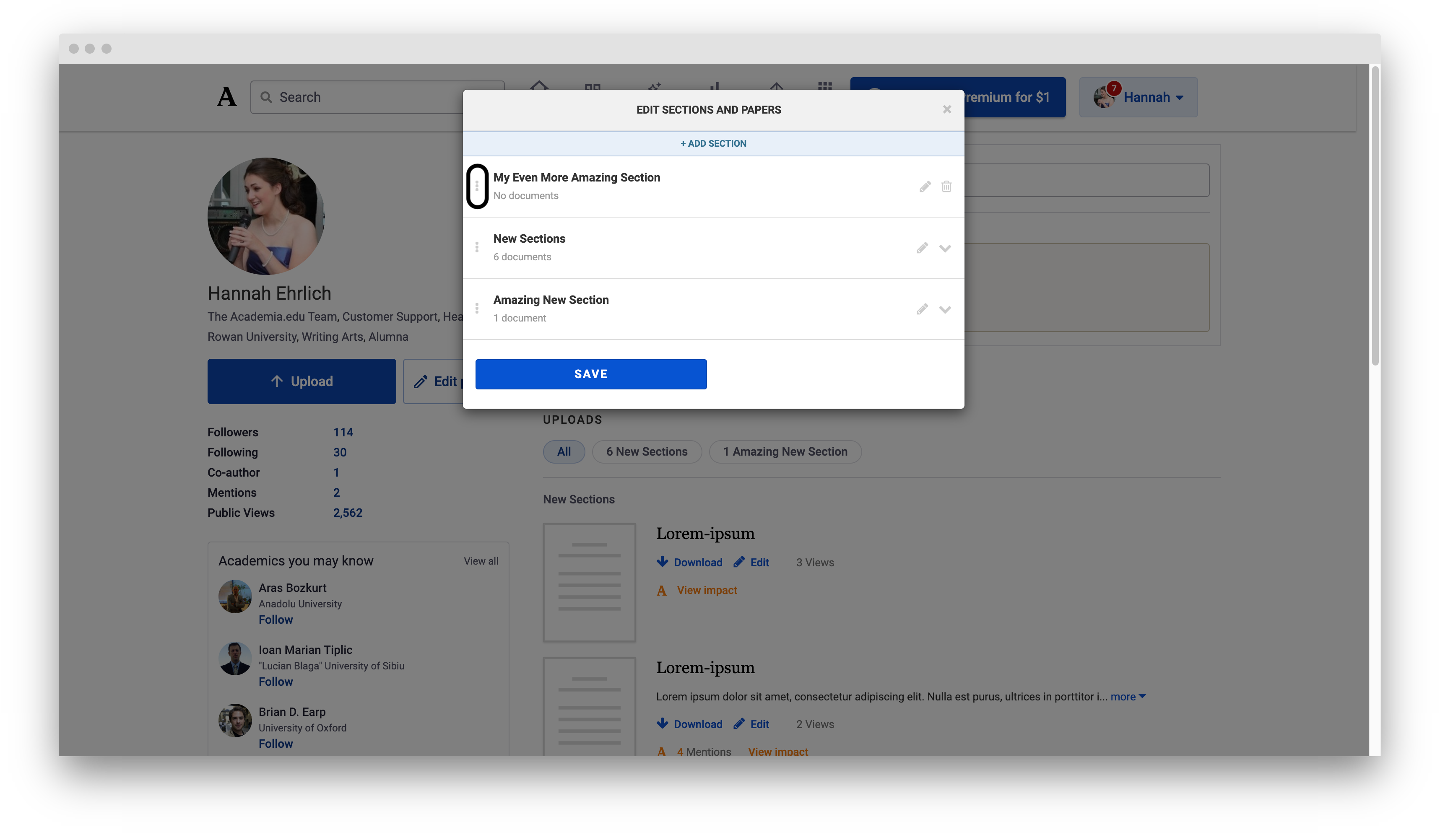1440x840 pixels.
Task: Open Hannah Ehrlich's large profile photo
Action: pyautogui.click(x=266, y=216)
